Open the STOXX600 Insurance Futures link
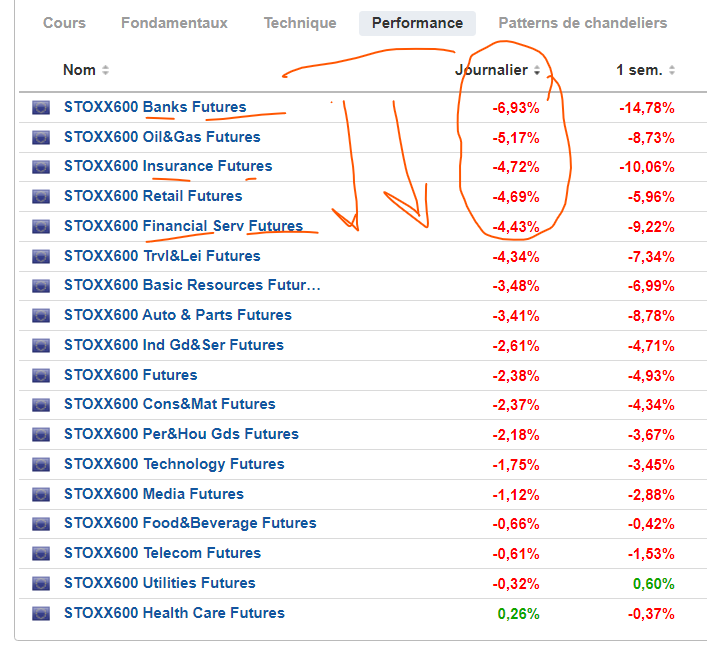 167,166
